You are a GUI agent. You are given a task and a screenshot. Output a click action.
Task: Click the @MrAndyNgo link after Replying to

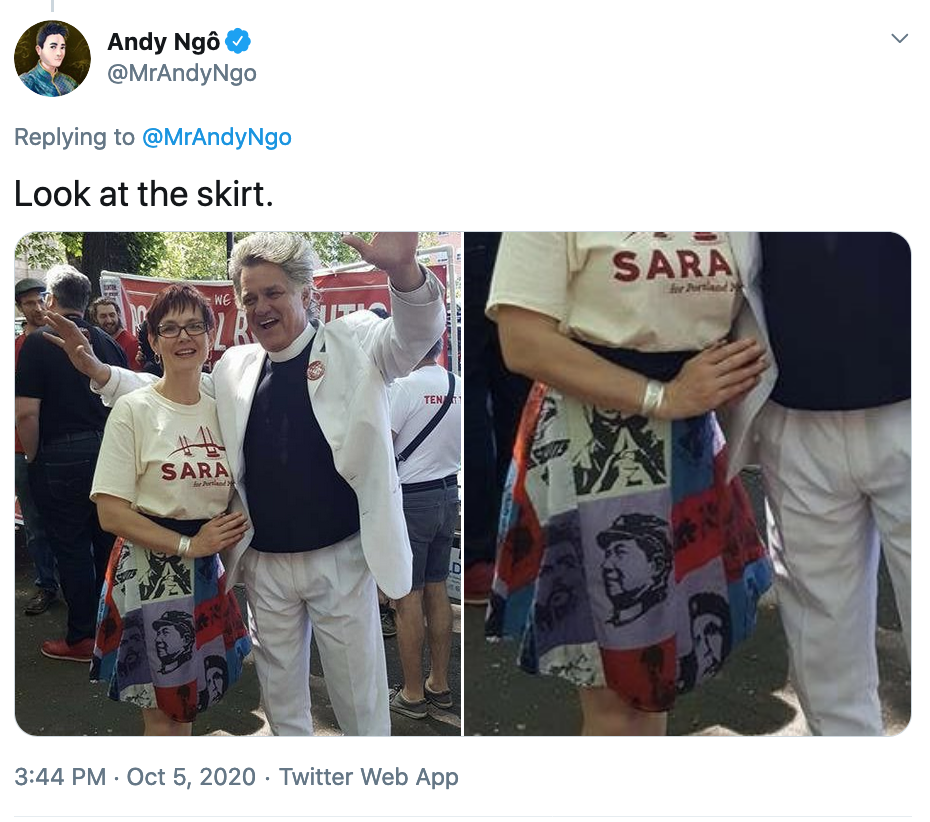pyautogui.click(x=216, y=137)
